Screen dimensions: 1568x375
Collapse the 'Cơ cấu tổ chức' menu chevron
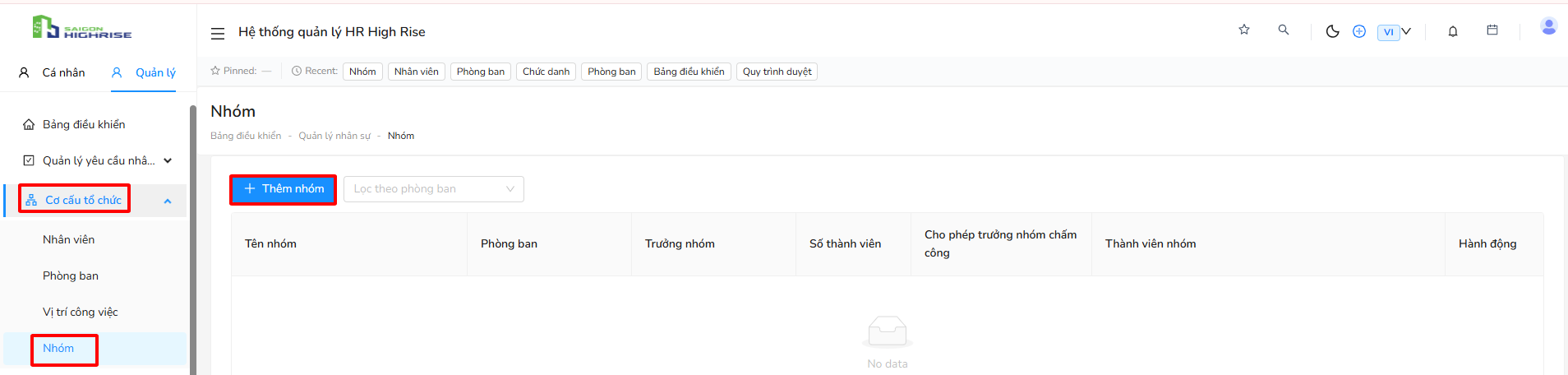tap(168, 201)
